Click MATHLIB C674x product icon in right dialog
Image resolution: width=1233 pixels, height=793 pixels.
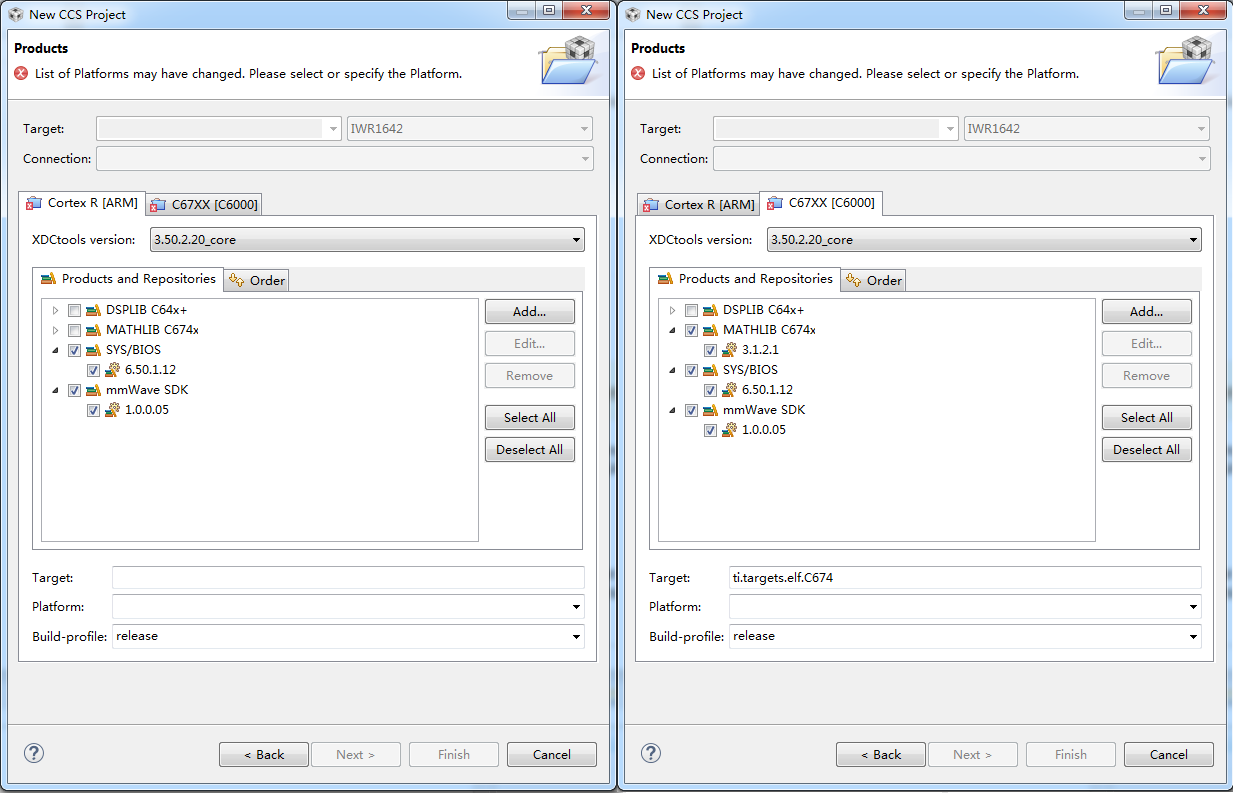(710, 330)
